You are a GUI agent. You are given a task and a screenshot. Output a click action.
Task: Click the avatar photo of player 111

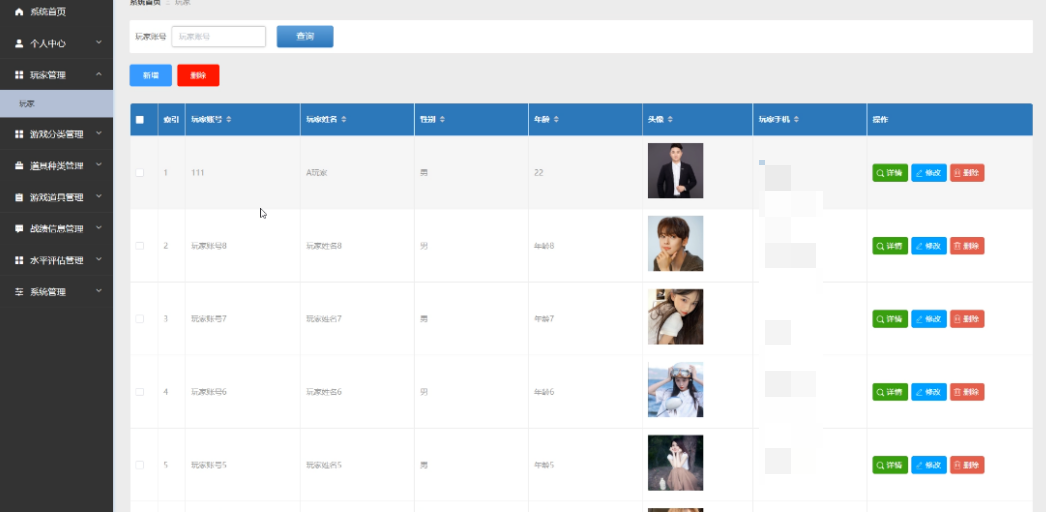pos(675,171)
